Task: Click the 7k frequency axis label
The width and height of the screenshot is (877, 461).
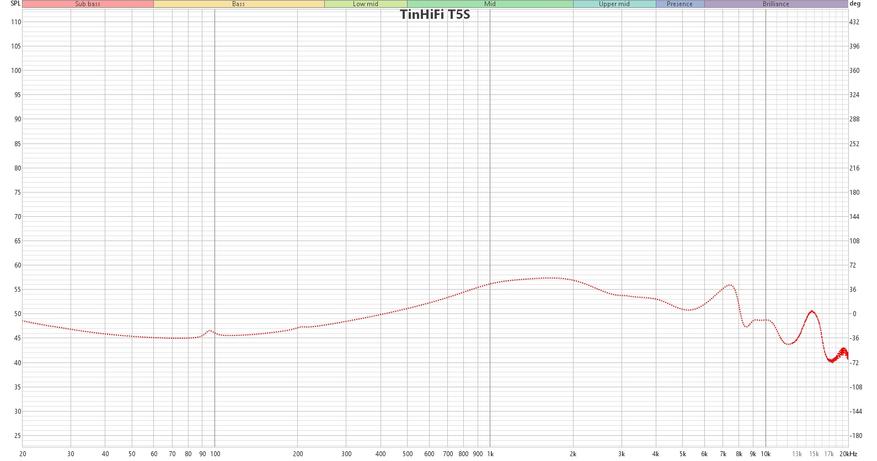Action: point(723,454)
